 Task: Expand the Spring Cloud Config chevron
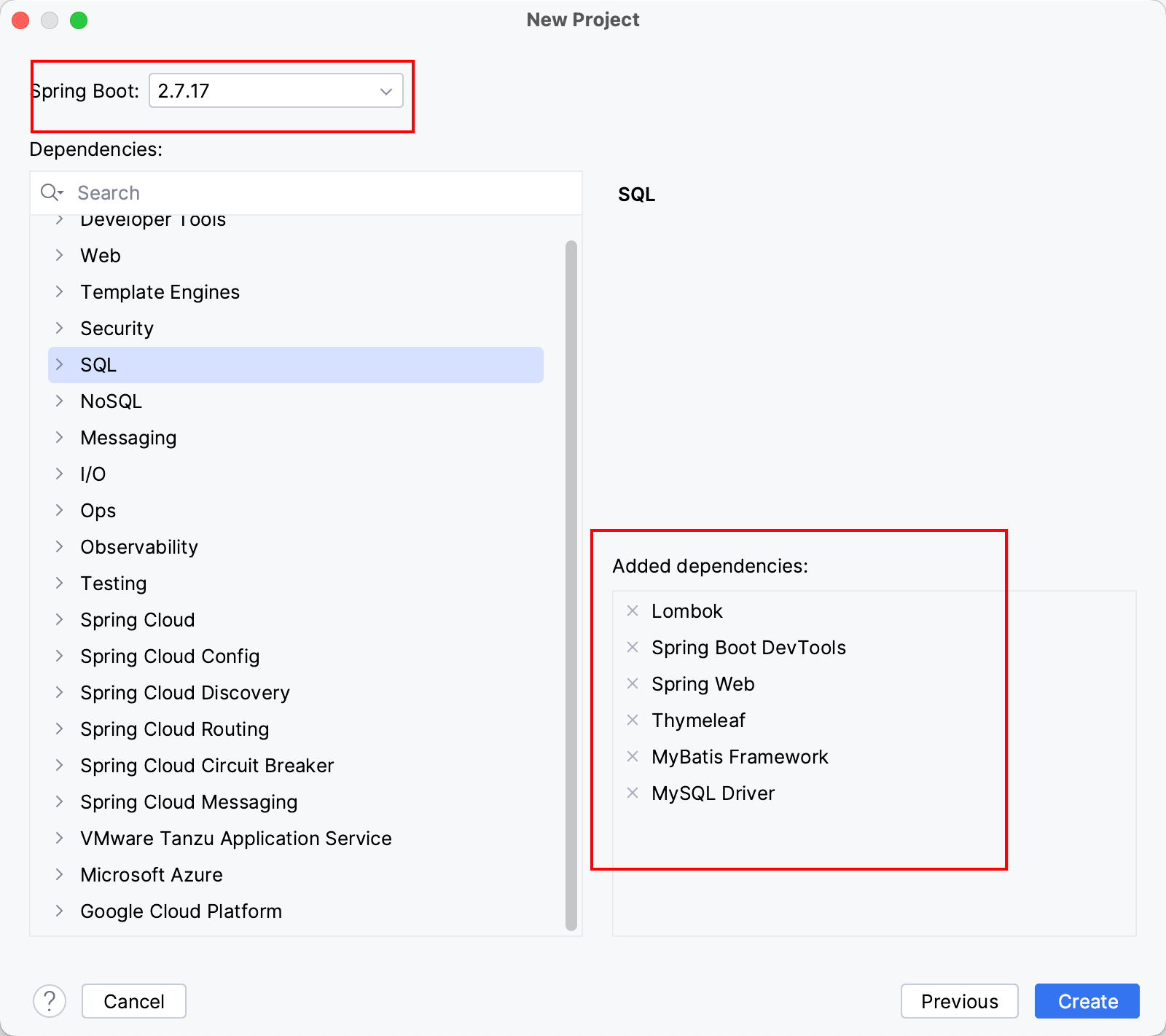[x=60, y=656]
